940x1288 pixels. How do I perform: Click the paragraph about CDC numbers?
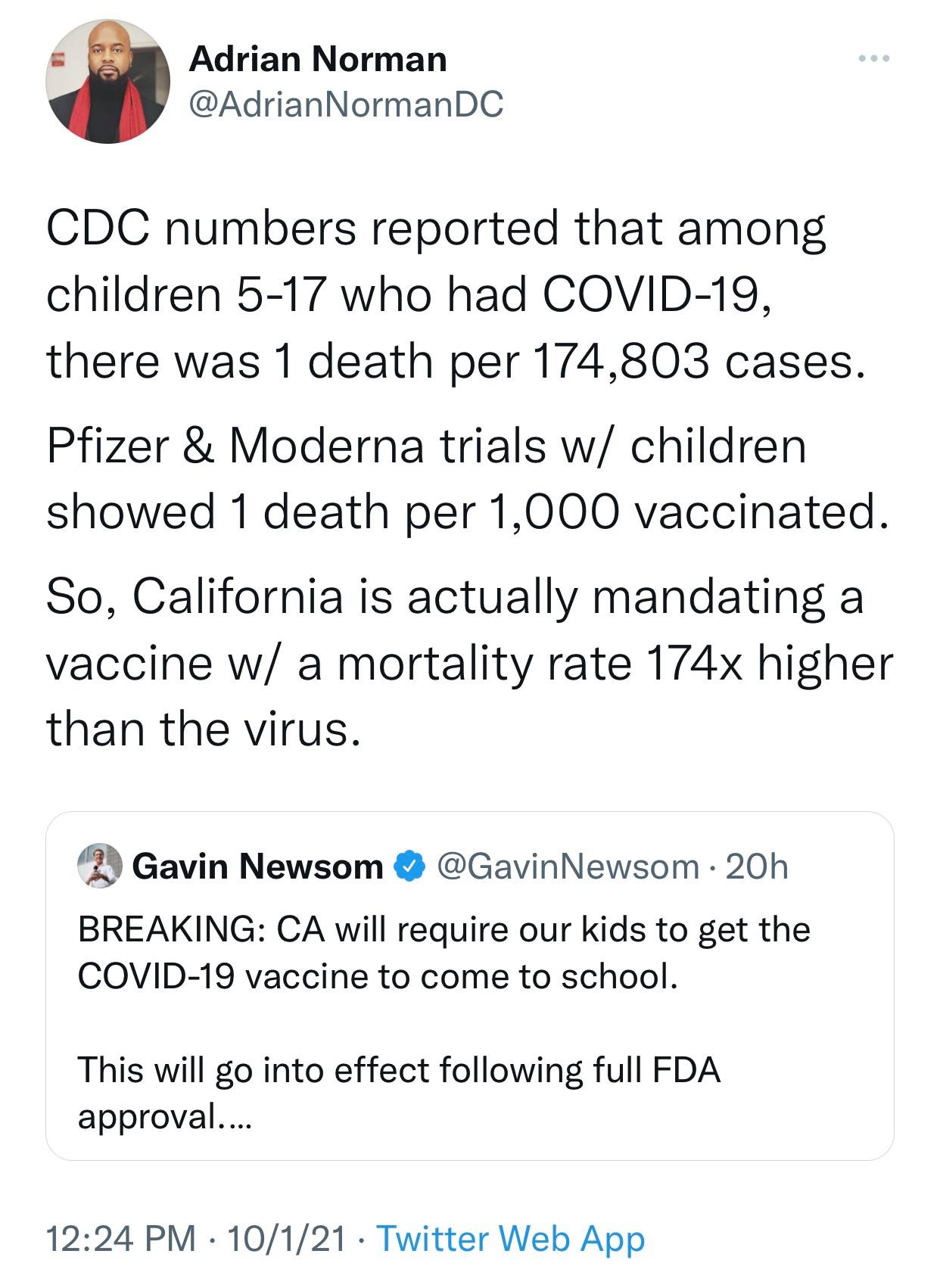tap(454, 295)
